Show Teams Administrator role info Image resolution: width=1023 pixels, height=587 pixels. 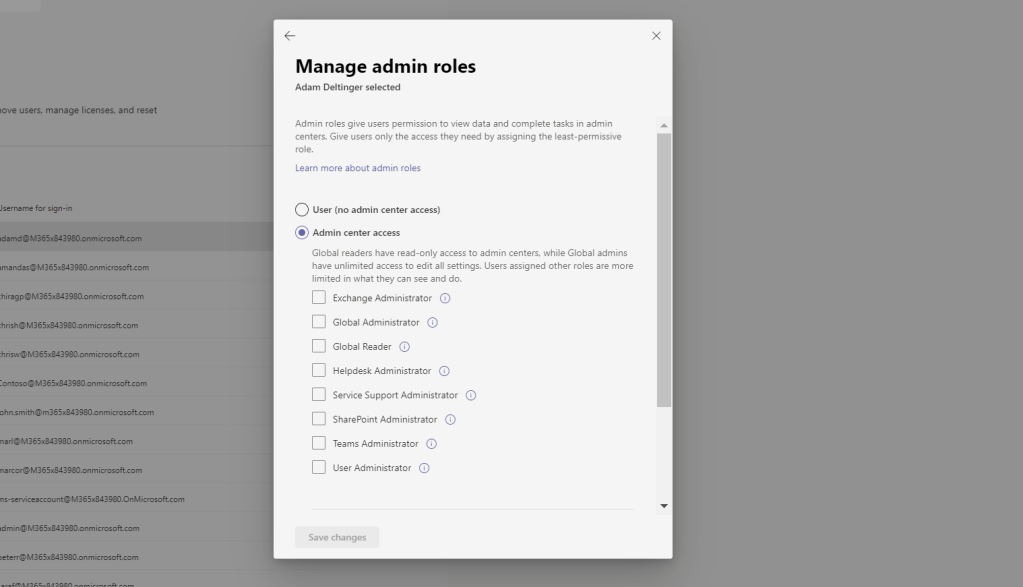click(432, 444)
